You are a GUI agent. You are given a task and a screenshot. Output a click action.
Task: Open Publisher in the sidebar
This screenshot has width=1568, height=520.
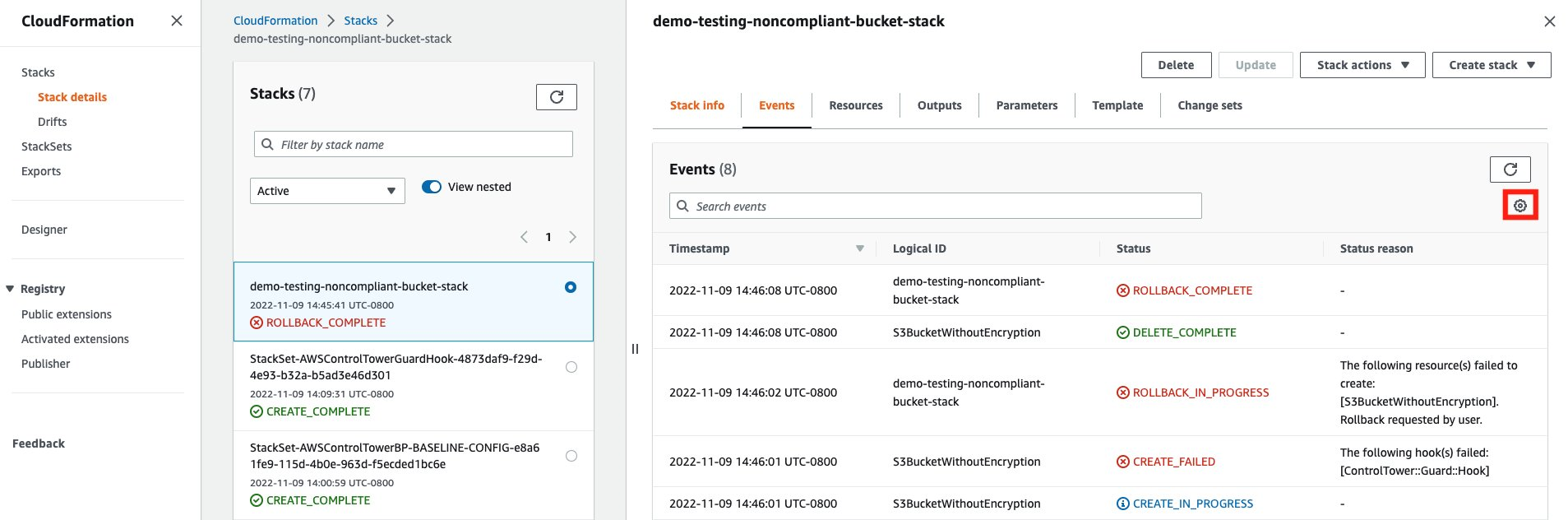click(x=46, y=364)
